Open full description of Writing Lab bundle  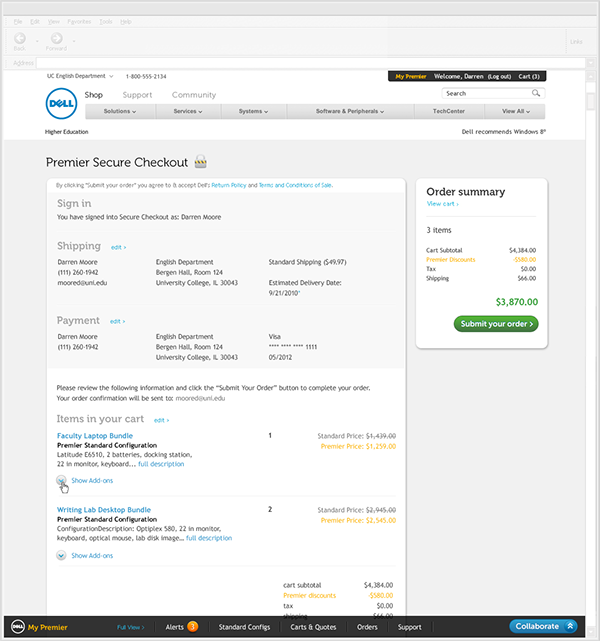(x=209, y=538)
